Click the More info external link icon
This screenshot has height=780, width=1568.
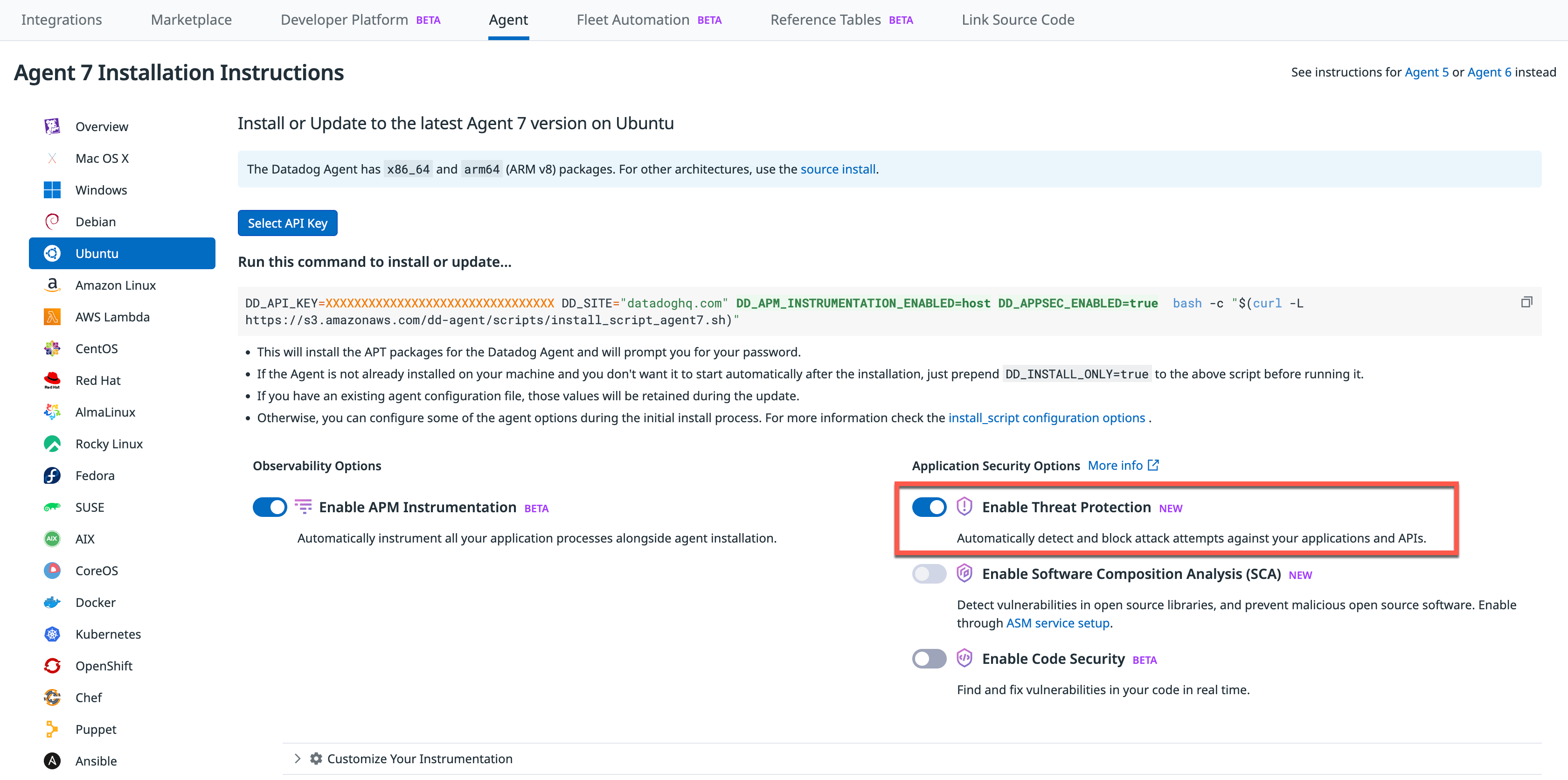coord(1153,465)
